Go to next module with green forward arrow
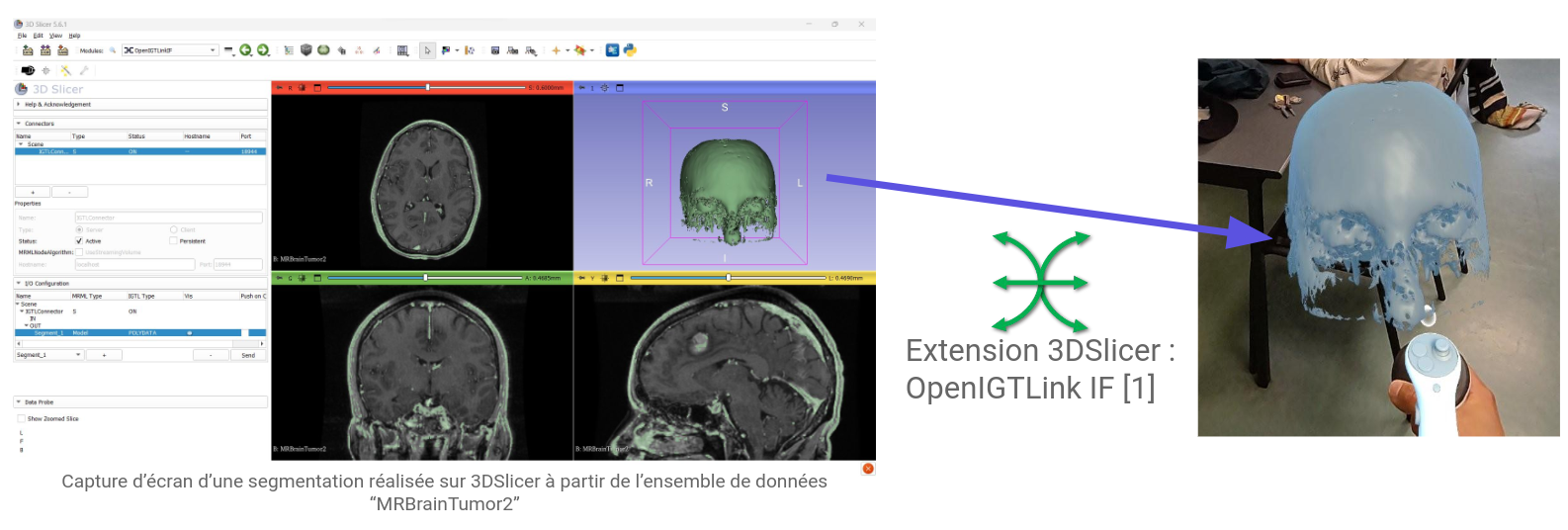This screenshot has height=530, width=1568. click(x=263, y=50)
